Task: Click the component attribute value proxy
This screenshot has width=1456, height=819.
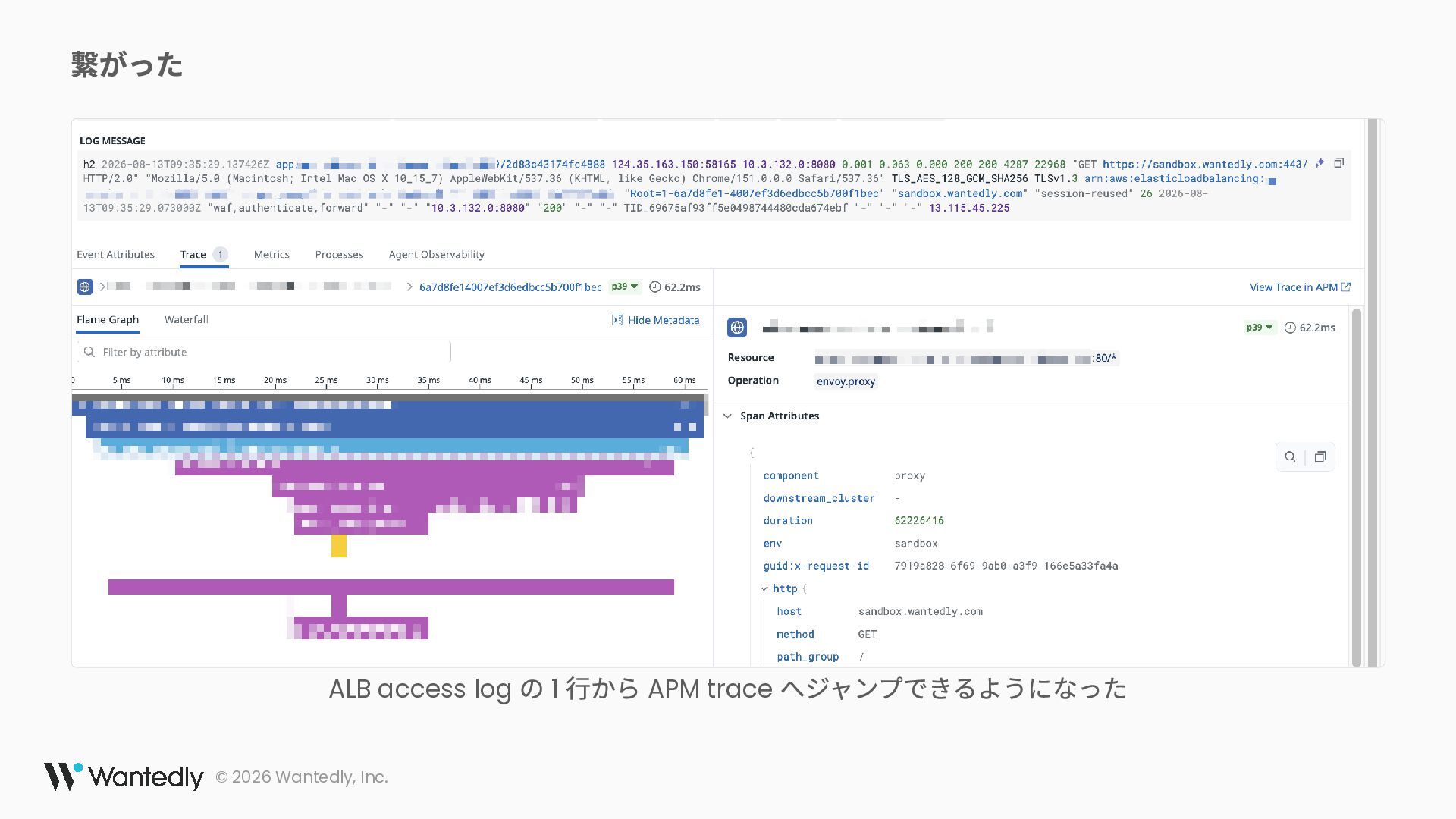Action: (909, 476)
